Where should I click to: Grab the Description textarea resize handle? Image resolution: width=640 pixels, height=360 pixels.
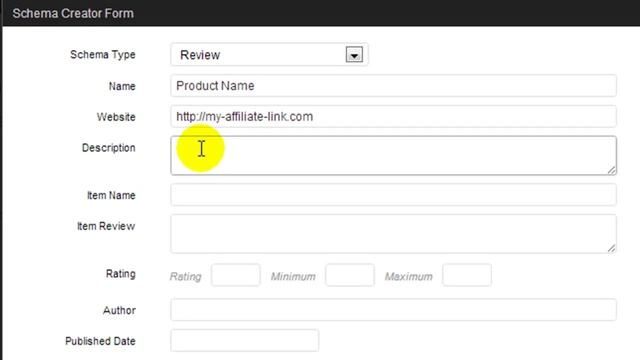point(611,170)
